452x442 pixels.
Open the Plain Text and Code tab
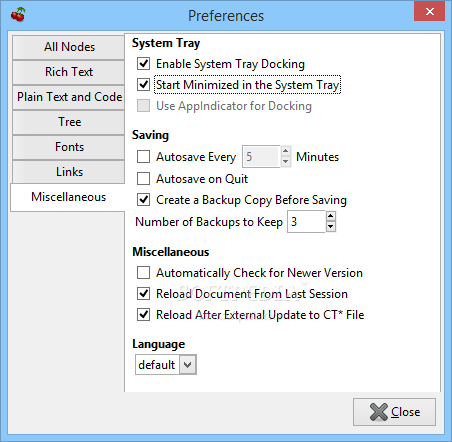[x=69, y=97]
